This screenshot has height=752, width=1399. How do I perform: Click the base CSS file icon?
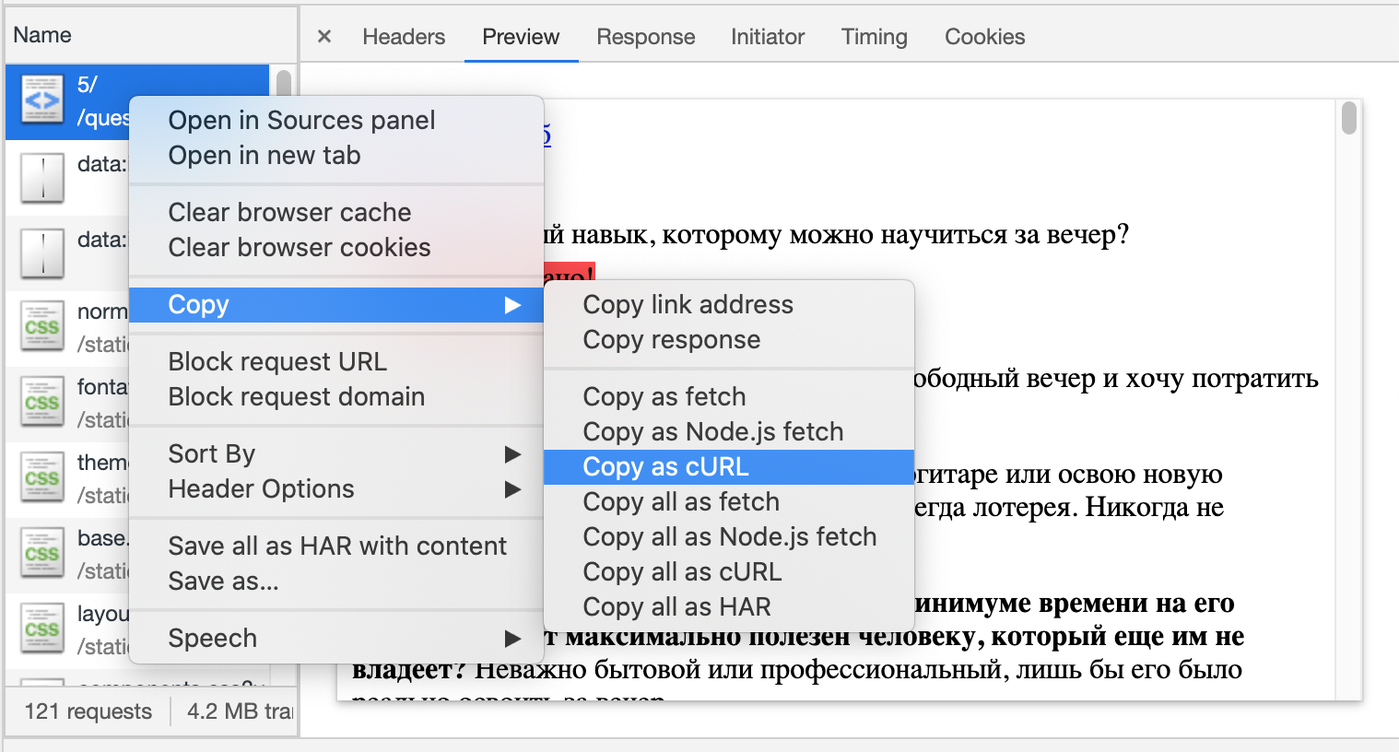[x=42, y=553]
